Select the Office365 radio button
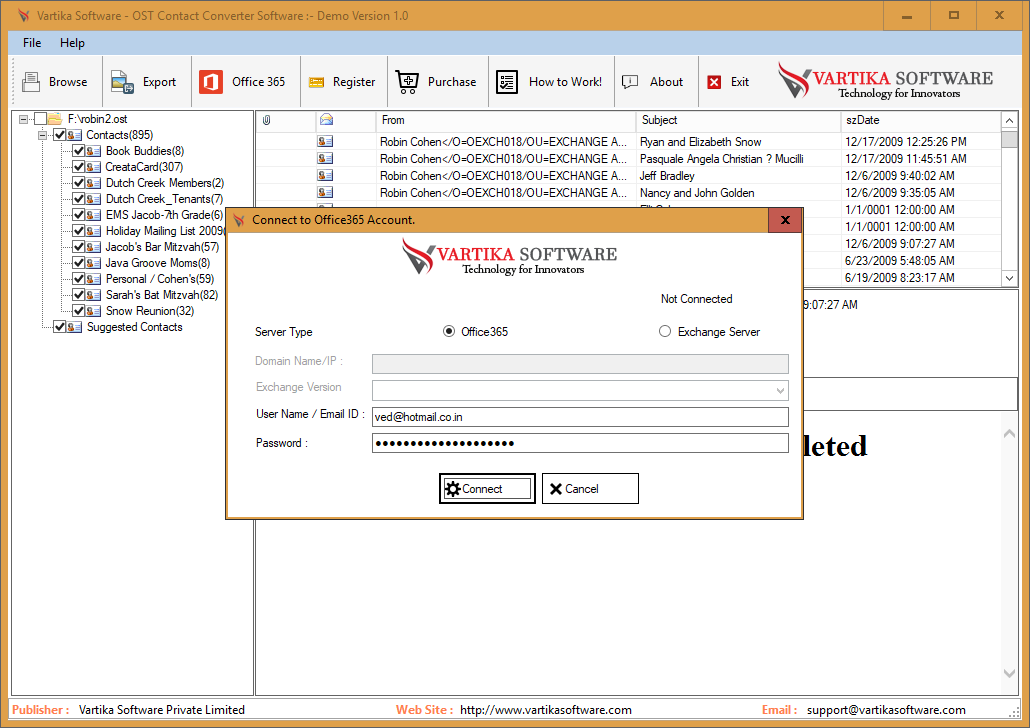The width and height of the screenshot is (1030, 728). coord(449,332)
